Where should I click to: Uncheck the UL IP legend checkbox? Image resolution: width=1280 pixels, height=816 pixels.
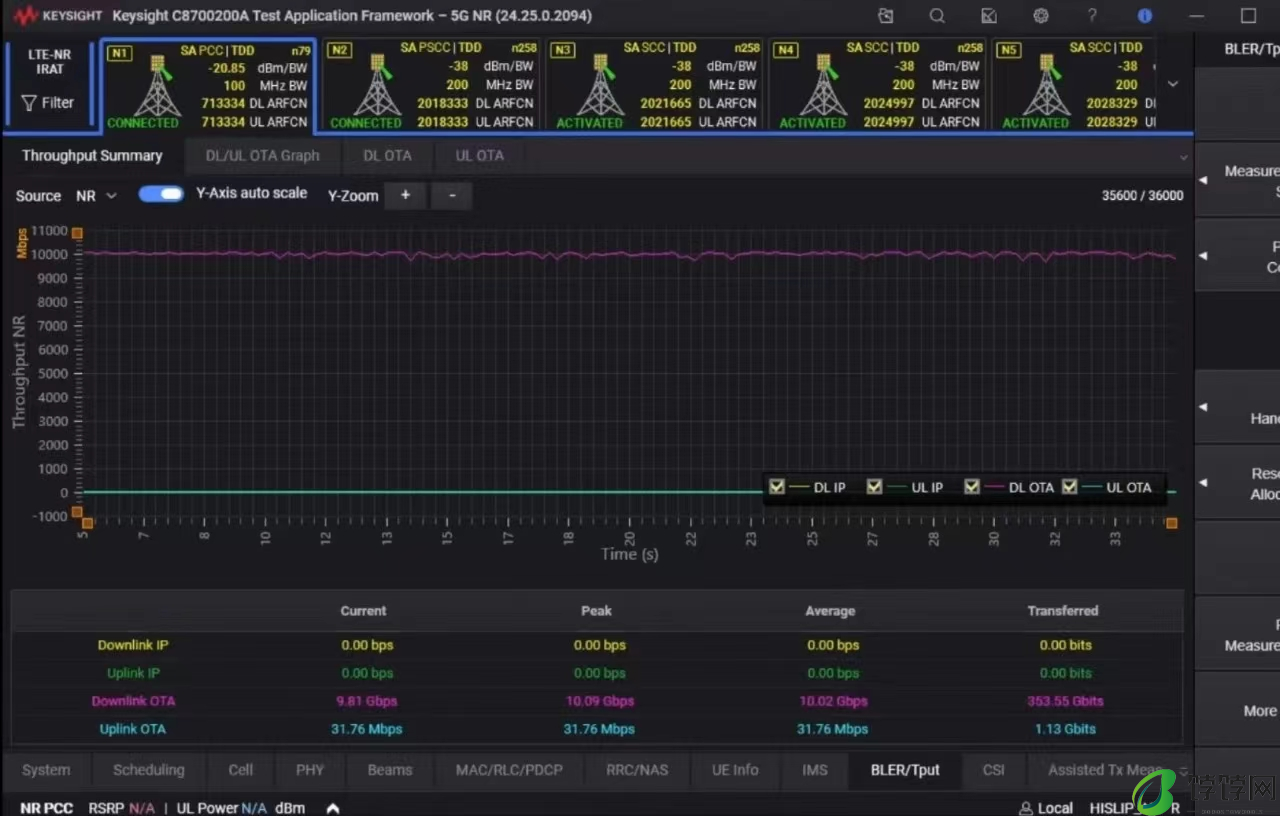(x=874, y=487)
